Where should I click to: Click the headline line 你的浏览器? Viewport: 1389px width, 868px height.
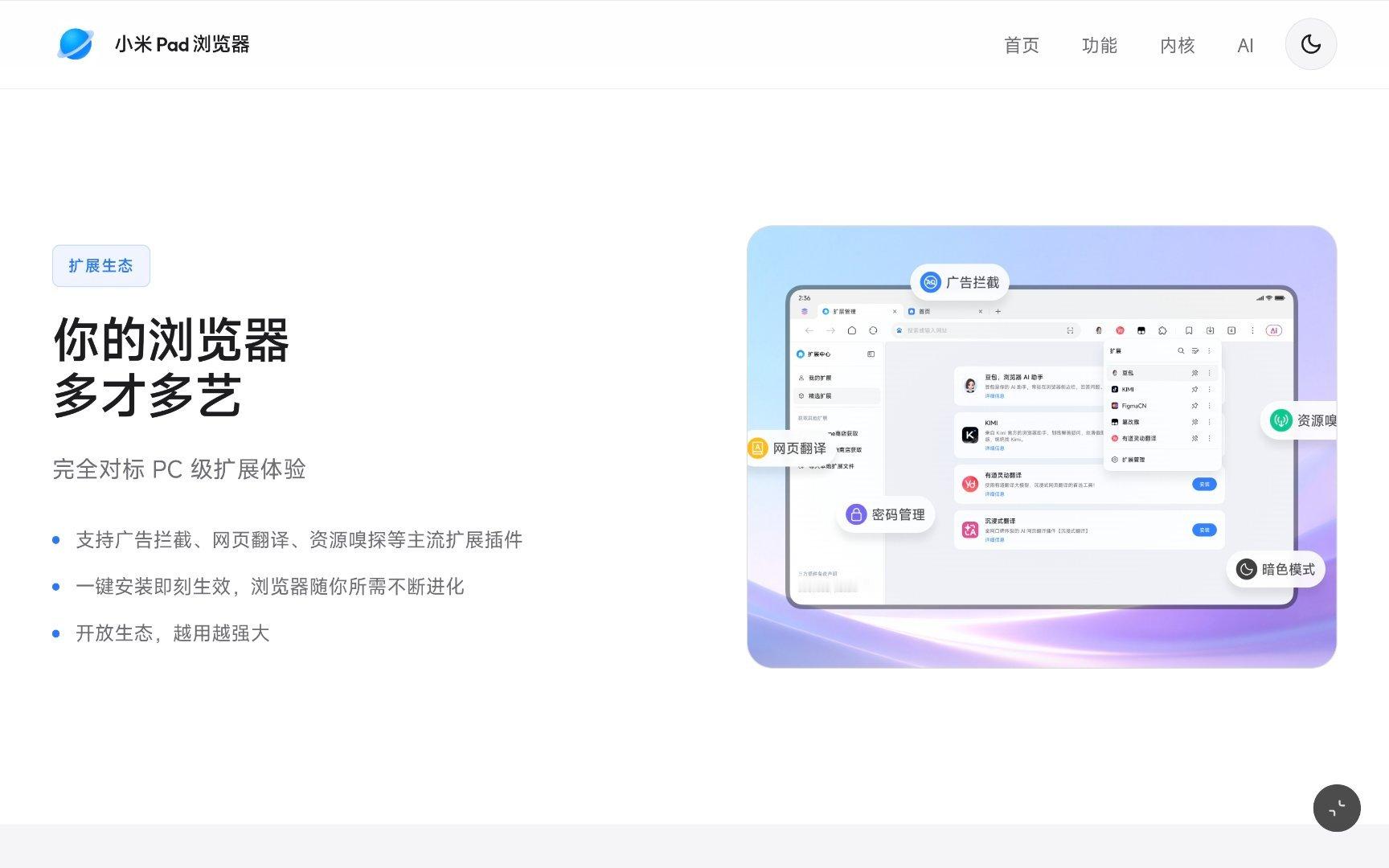171,340
